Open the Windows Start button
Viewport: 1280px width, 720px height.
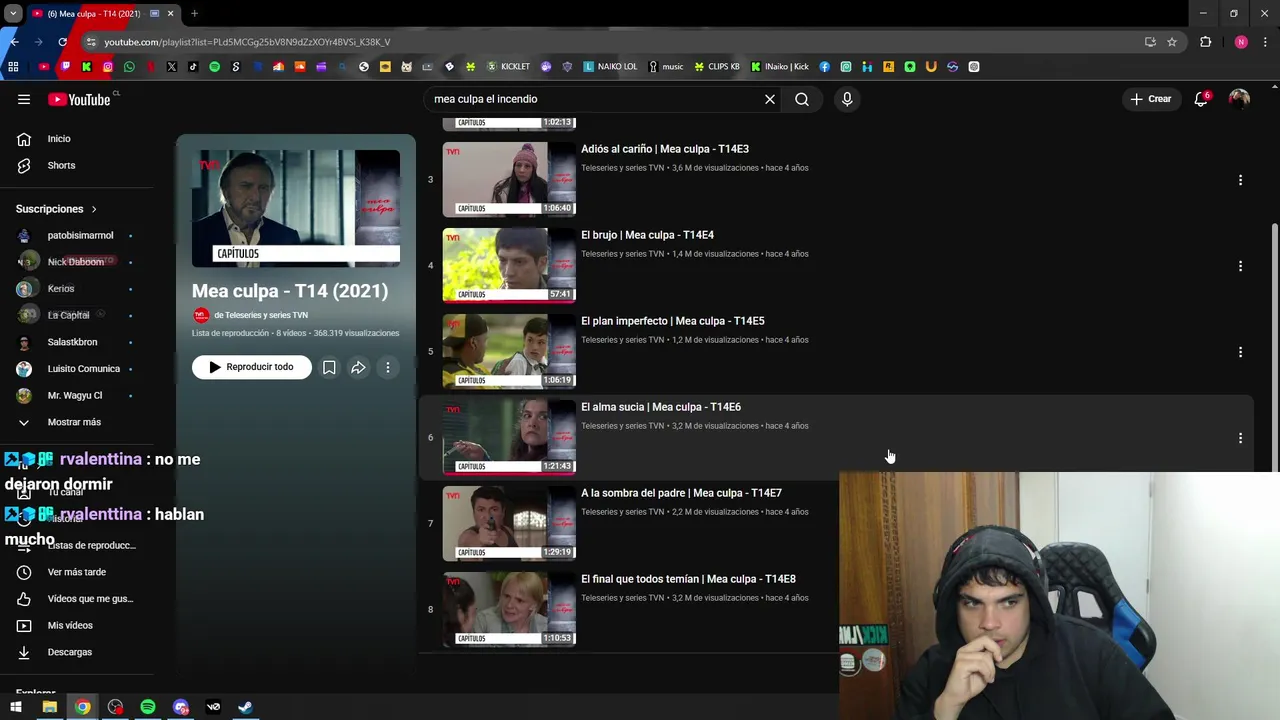click(16, 707)
